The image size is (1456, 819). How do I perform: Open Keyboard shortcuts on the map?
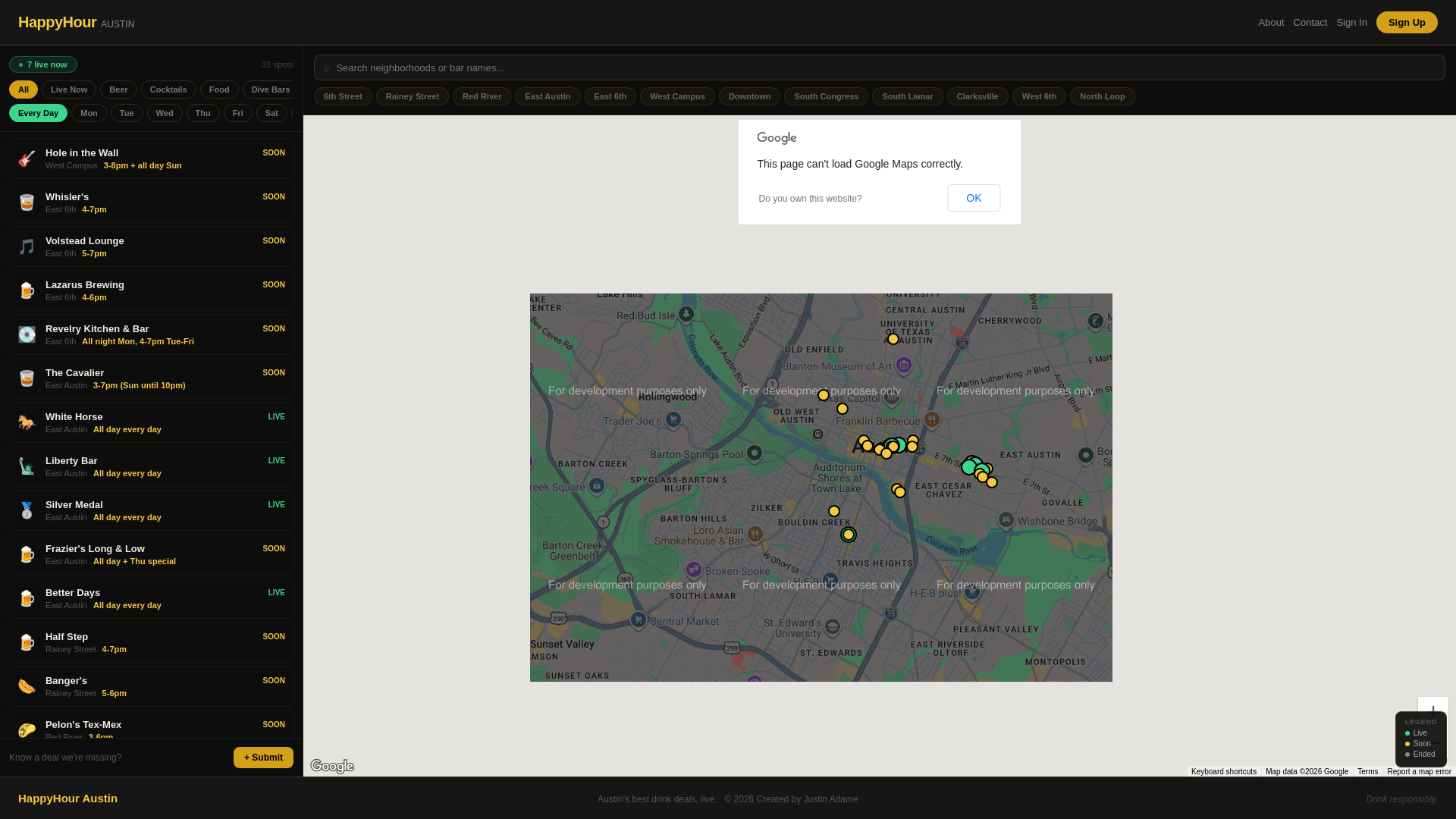pos(1223,771)
